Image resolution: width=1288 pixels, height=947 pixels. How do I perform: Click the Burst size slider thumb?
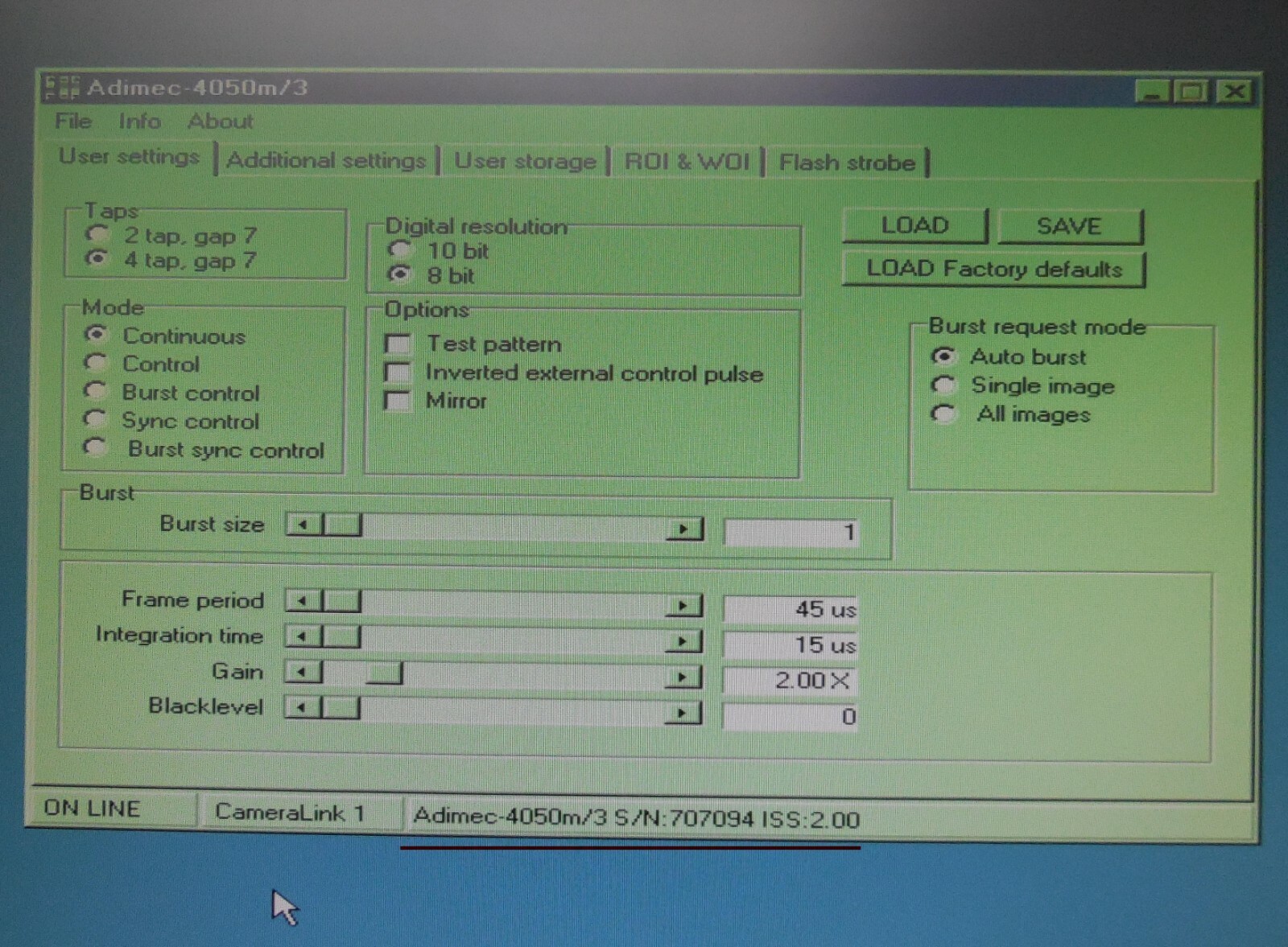[342, 525]
